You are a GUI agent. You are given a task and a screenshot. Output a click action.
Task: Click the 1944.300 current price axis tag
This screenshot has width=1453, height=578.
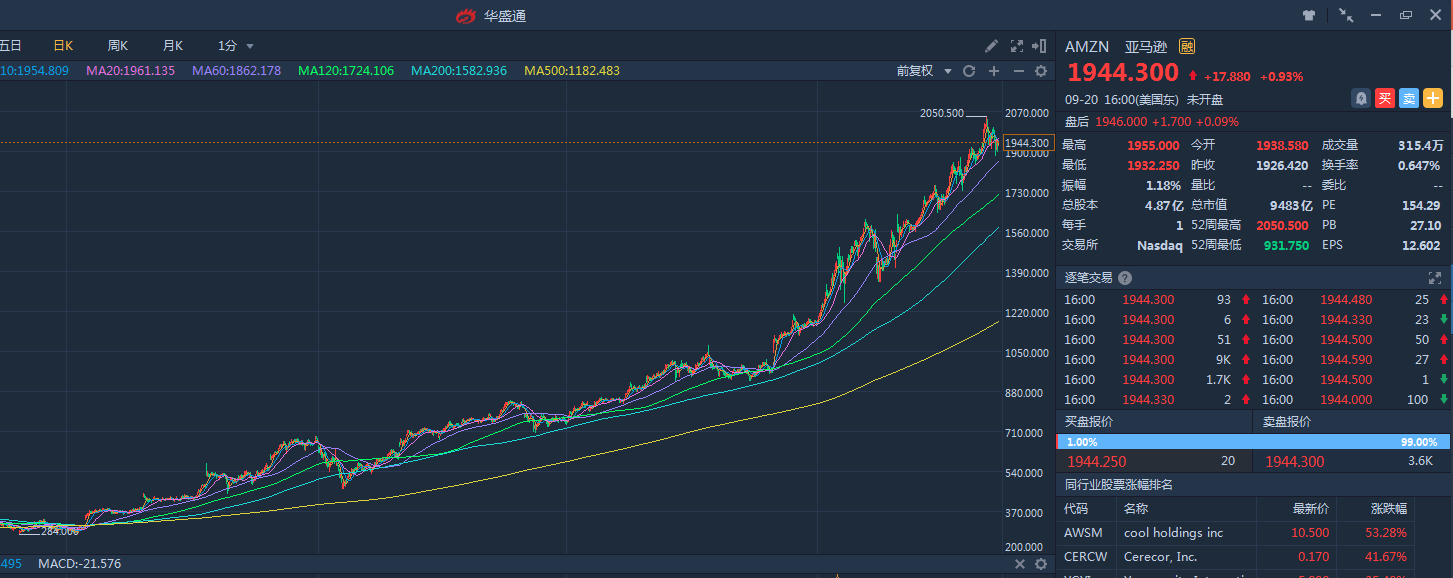pyautogui.click(x=1027, y=143)
